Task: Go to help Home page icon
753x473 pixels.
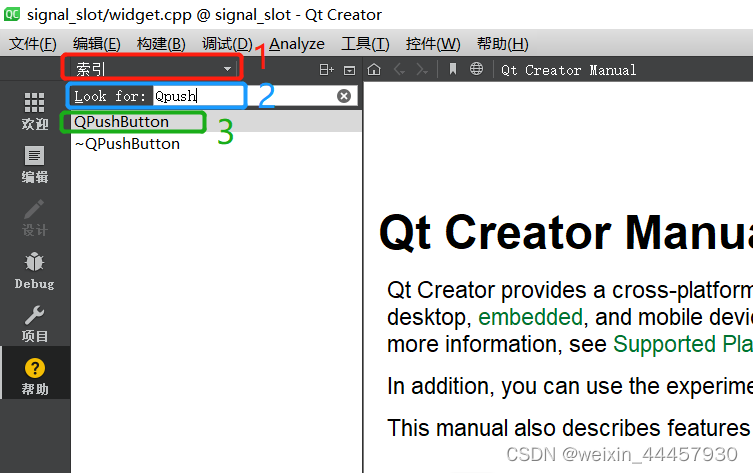Action: (374, 70)
